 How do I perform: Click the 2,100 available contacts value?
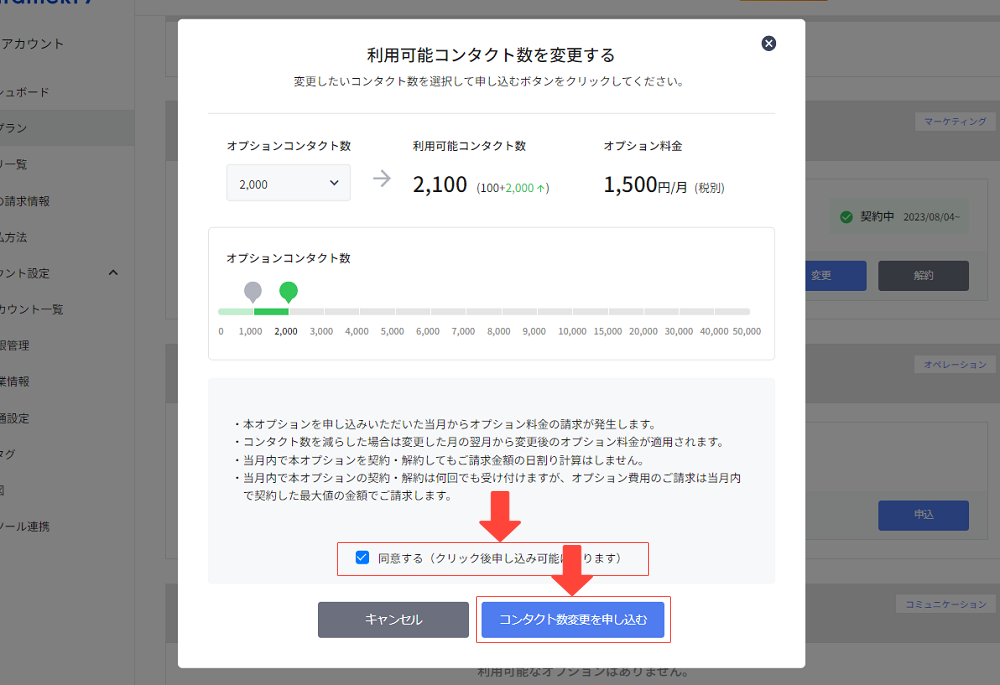[x=439, y=184]
